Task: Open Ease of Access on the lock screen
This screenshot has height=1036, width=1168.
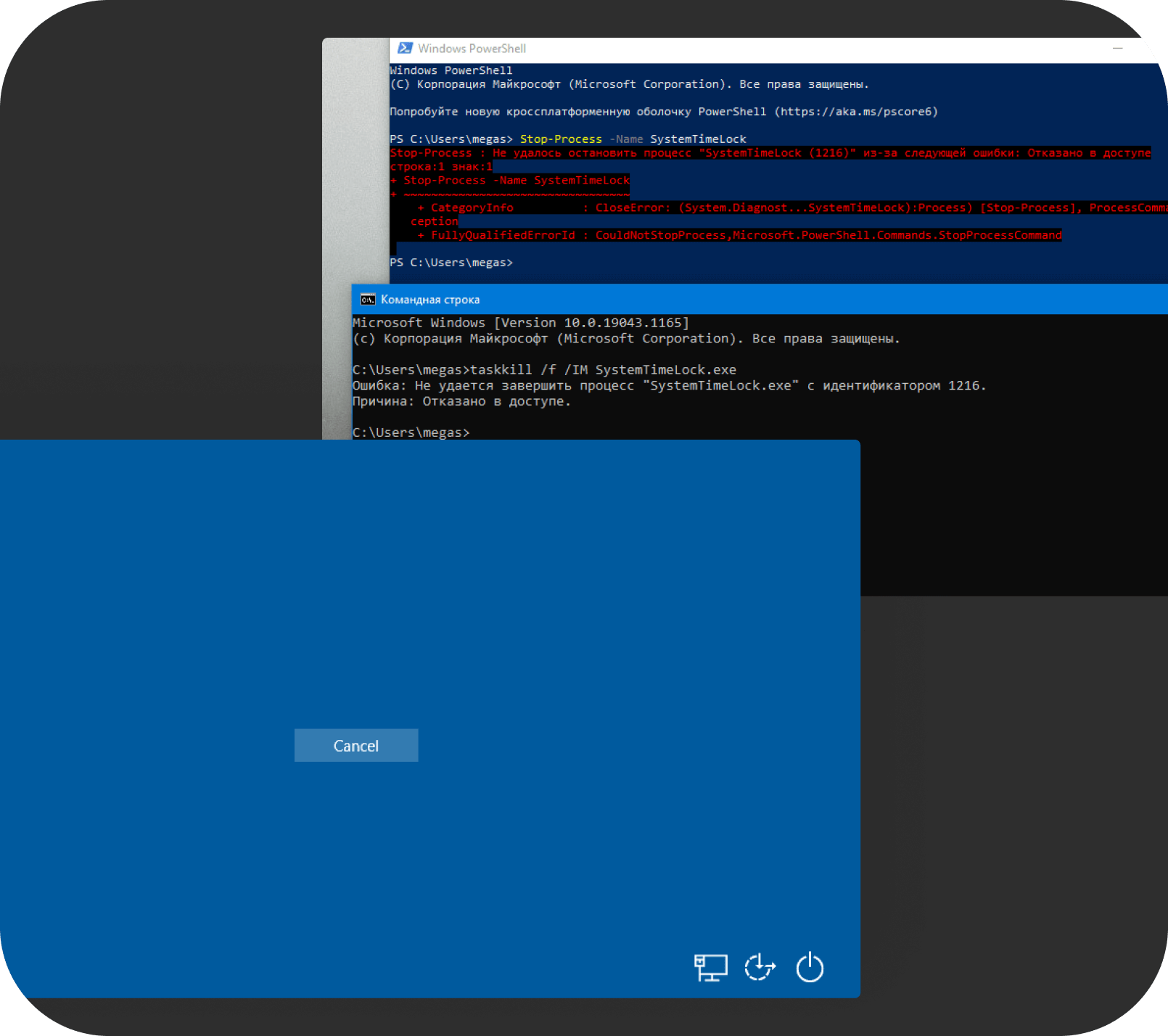Action: click(x=760, y=968)
